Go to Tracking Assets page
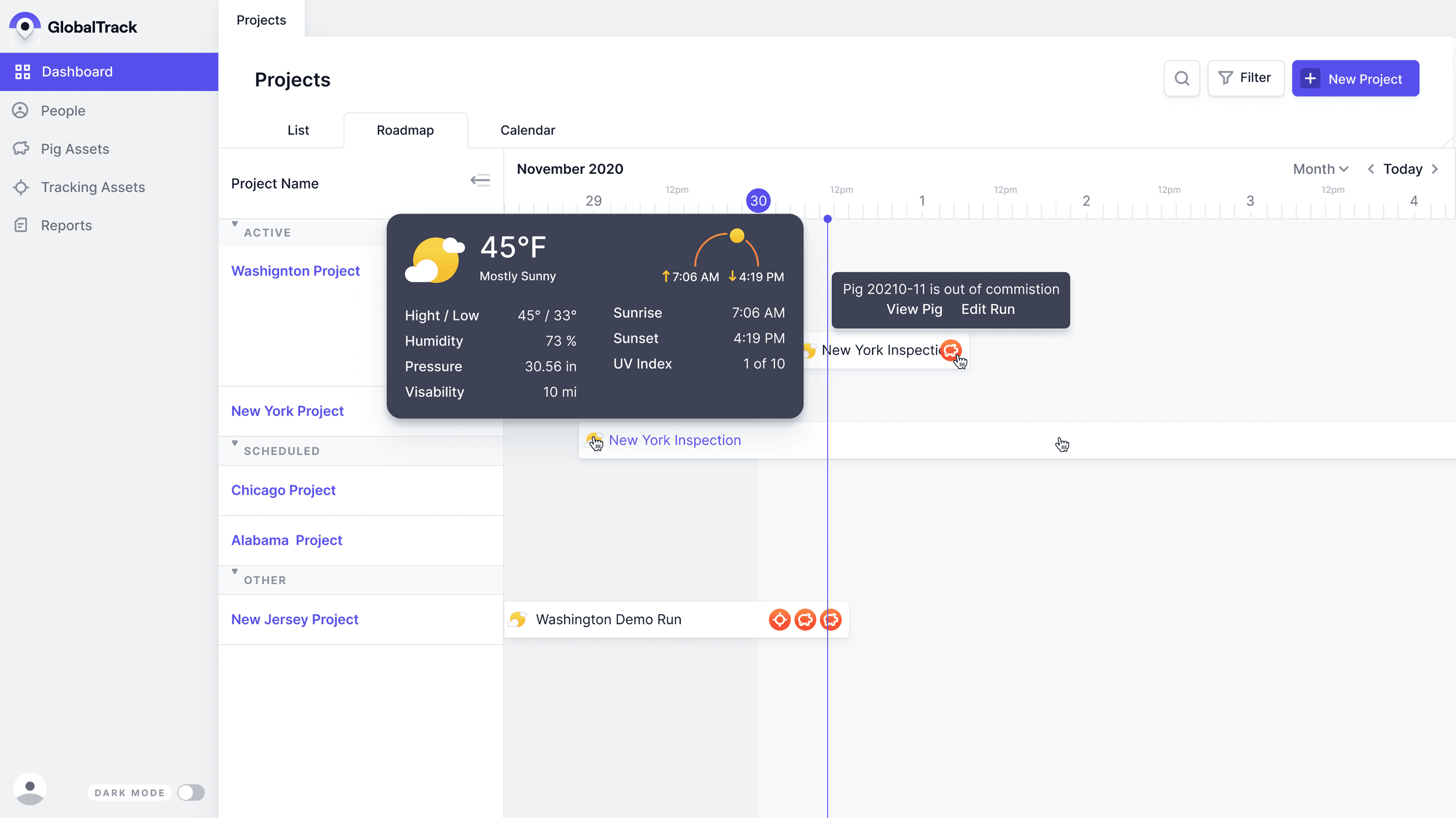The width and height of the screenshot is (1456, 818). pyautogui.click(x=93, y=187)
